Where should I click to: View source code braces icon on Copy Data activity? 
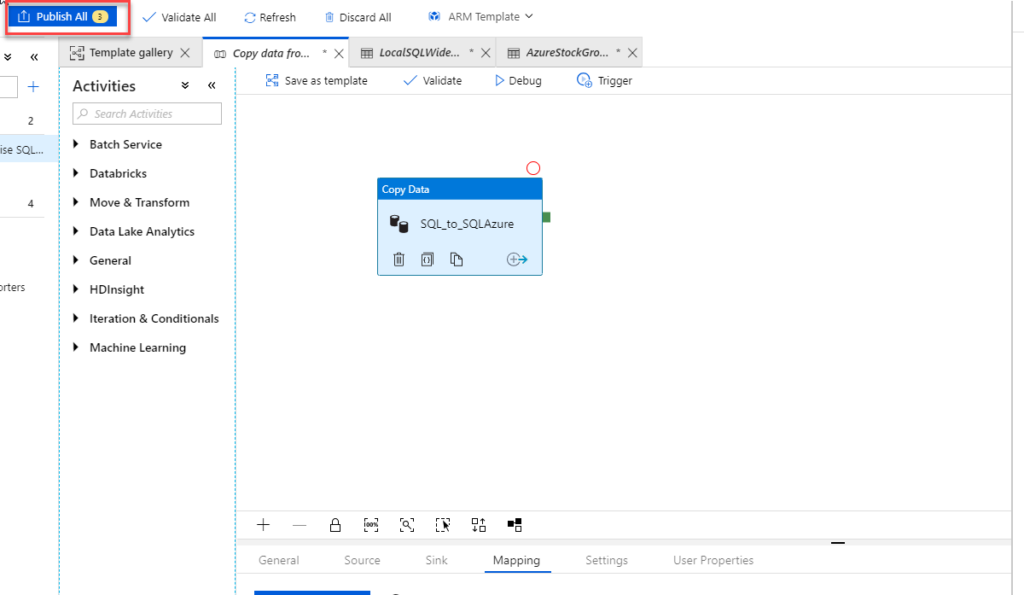427,259
